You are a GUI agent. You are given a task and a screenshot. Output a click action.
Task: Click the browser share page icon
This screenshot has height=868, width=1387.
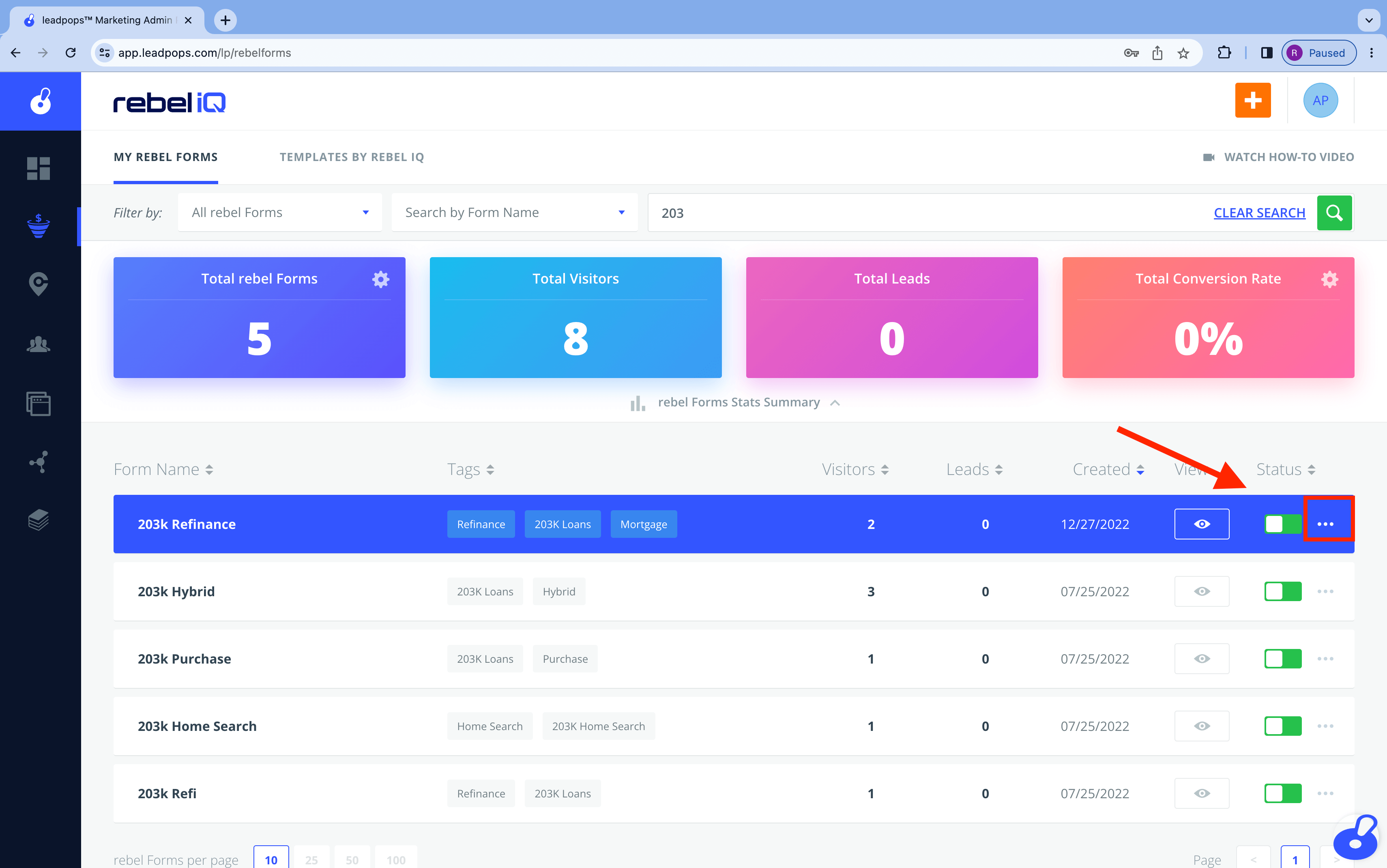click(1157, 53)
